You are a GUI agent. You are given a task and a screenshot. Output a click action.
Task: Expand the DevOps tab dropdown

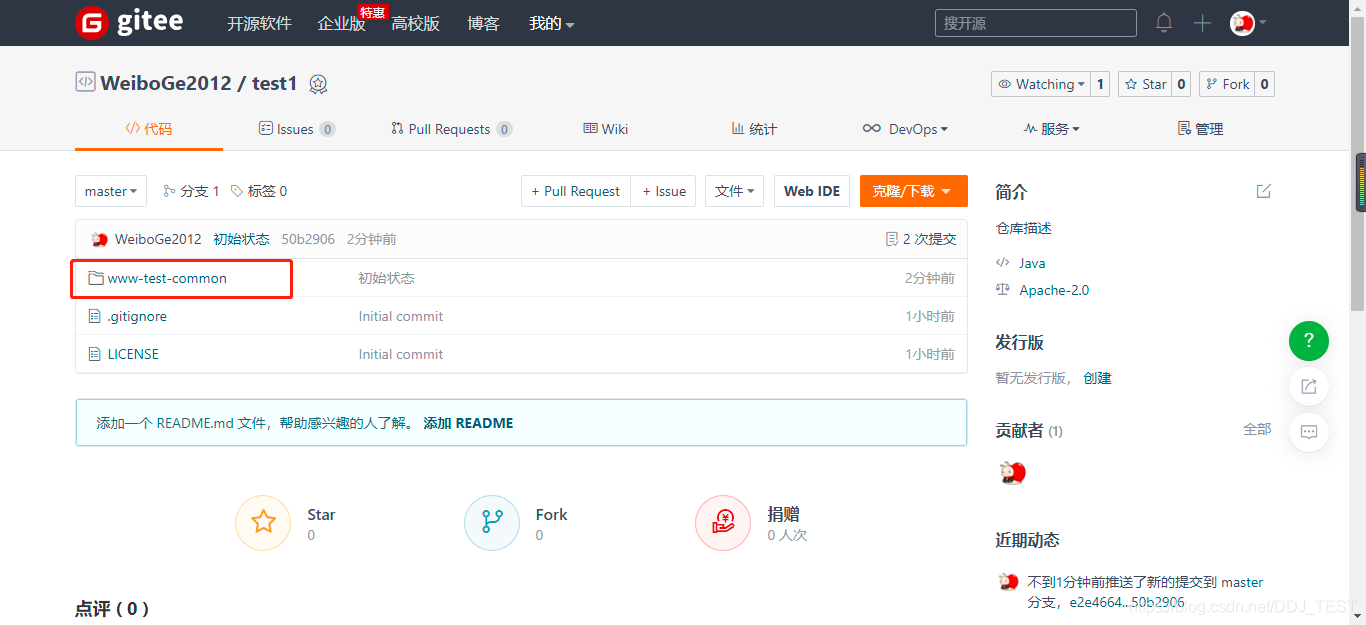tap(905, 129)
